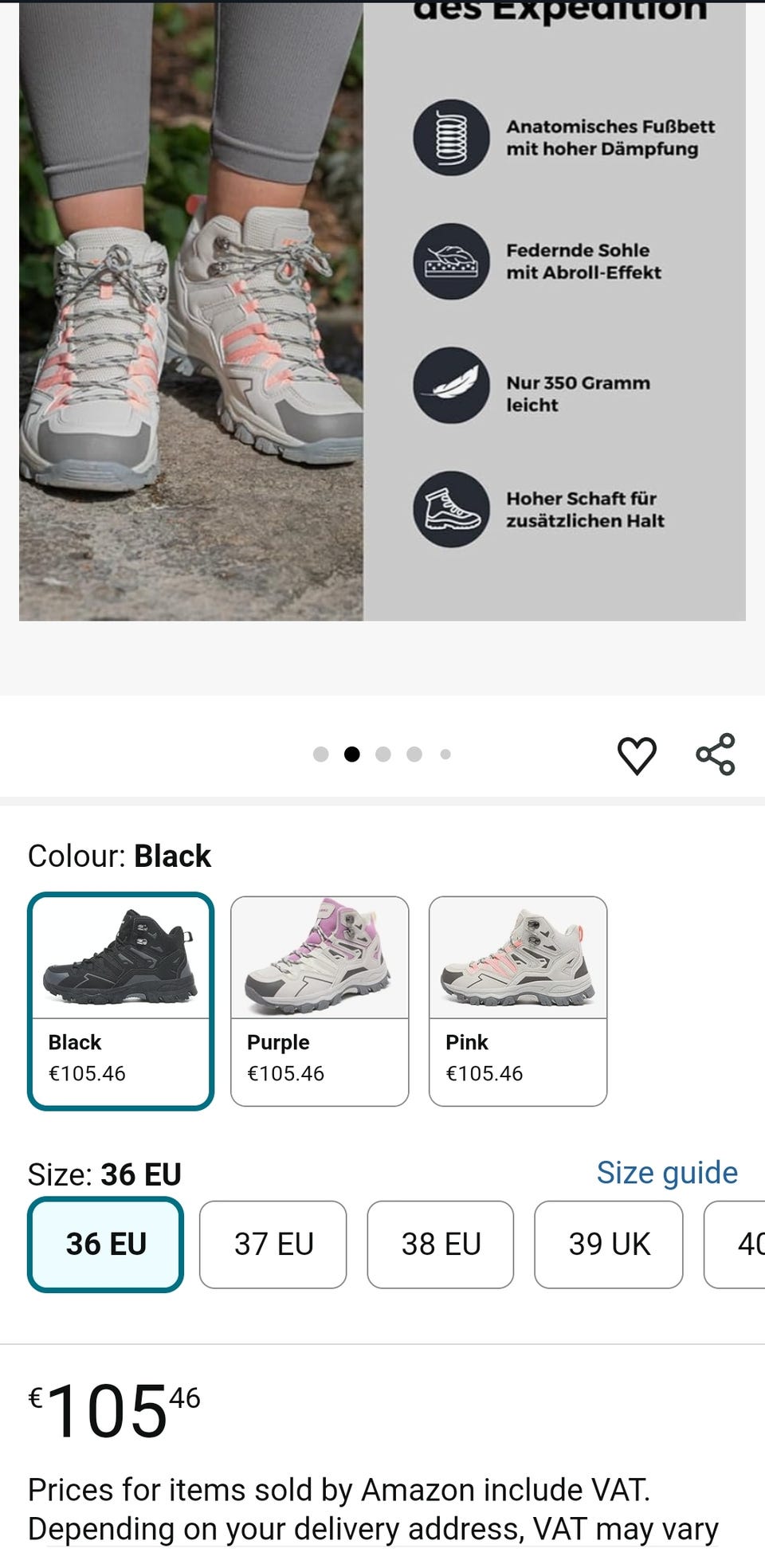Choose size 37 EU
The image size is (765, 1568).
click(x=273, y=1244)
